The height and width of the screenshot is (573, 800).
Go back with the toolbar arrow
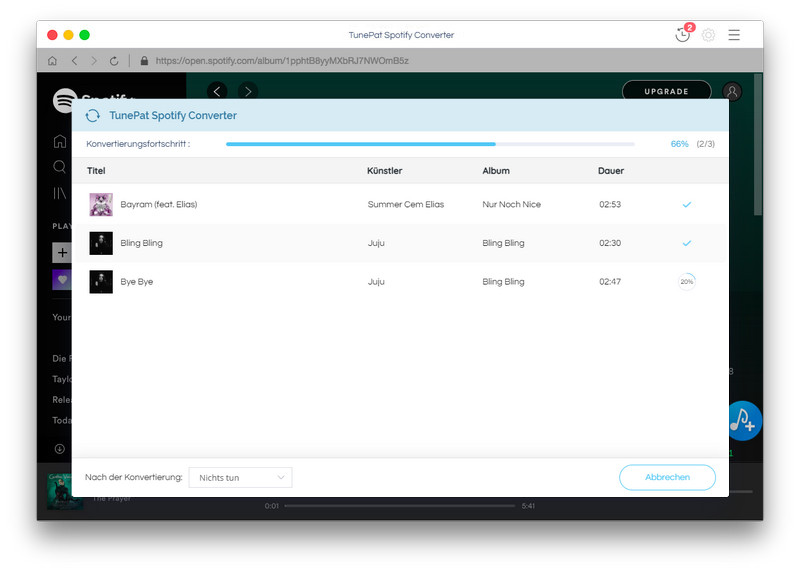click(x=74, y=61)
